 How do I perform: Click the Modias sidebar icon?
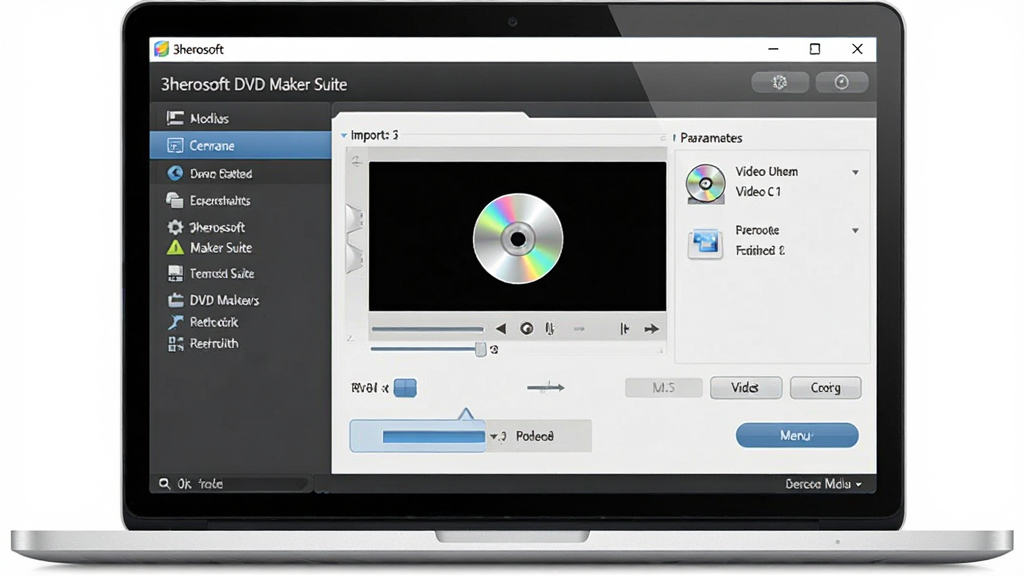(x=174, y=118)
